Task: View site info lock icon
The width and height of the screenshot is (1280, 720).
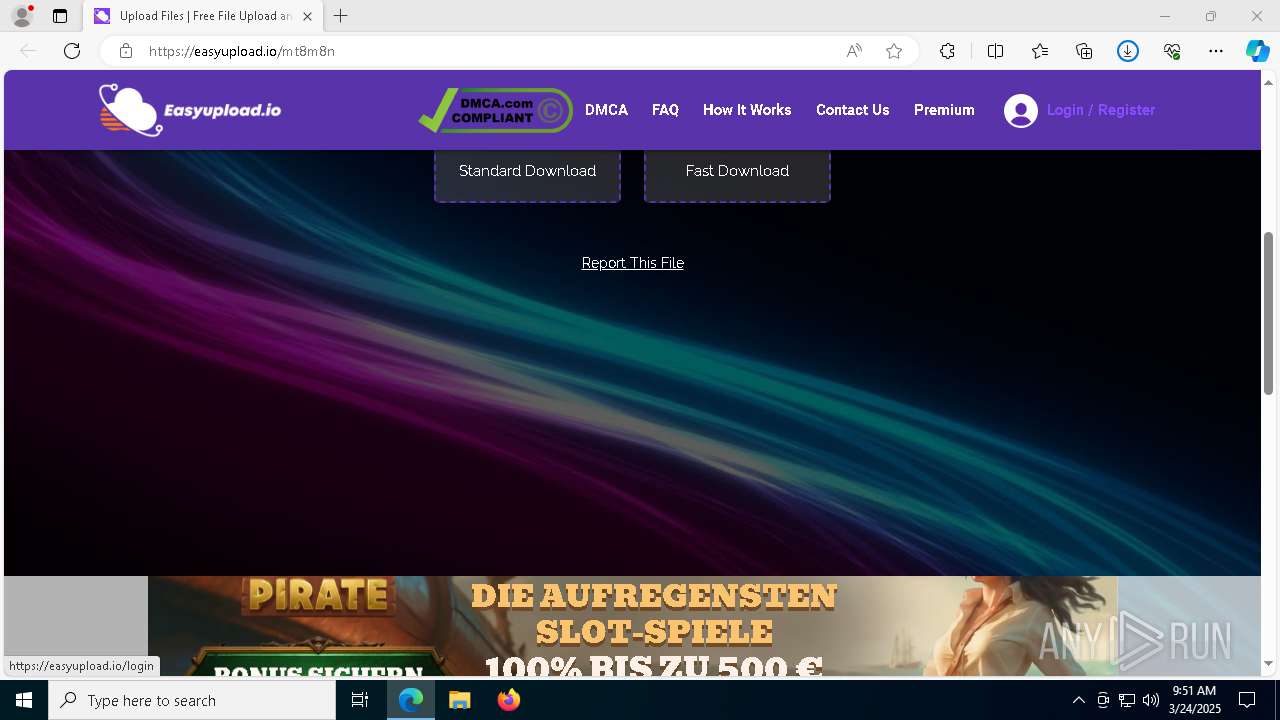Action: click(126, 51)
